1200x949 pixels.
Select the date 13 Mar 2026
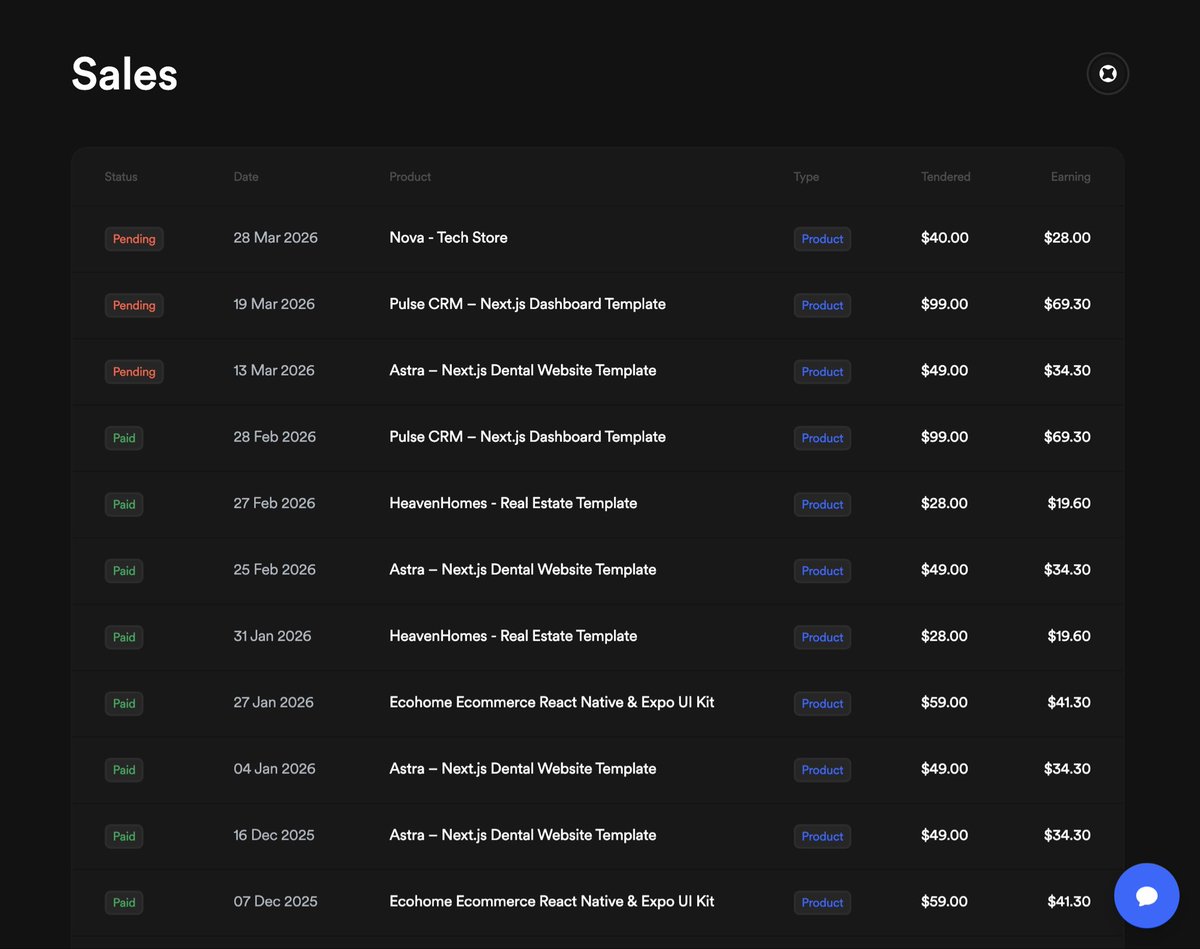click(x=274, y=370)
